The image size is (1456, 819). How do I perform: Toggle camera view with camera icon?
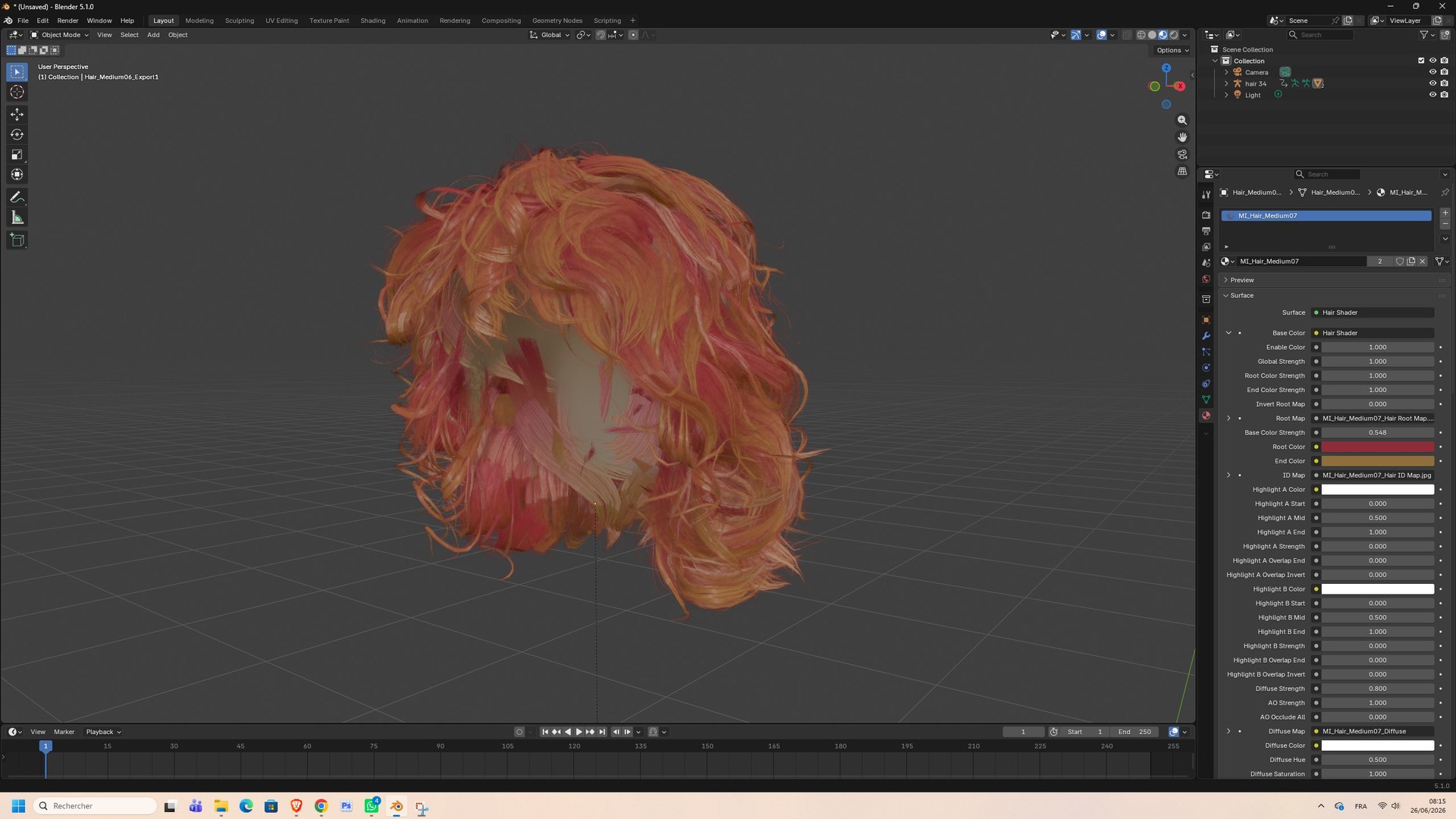[x=1182, y=155]
